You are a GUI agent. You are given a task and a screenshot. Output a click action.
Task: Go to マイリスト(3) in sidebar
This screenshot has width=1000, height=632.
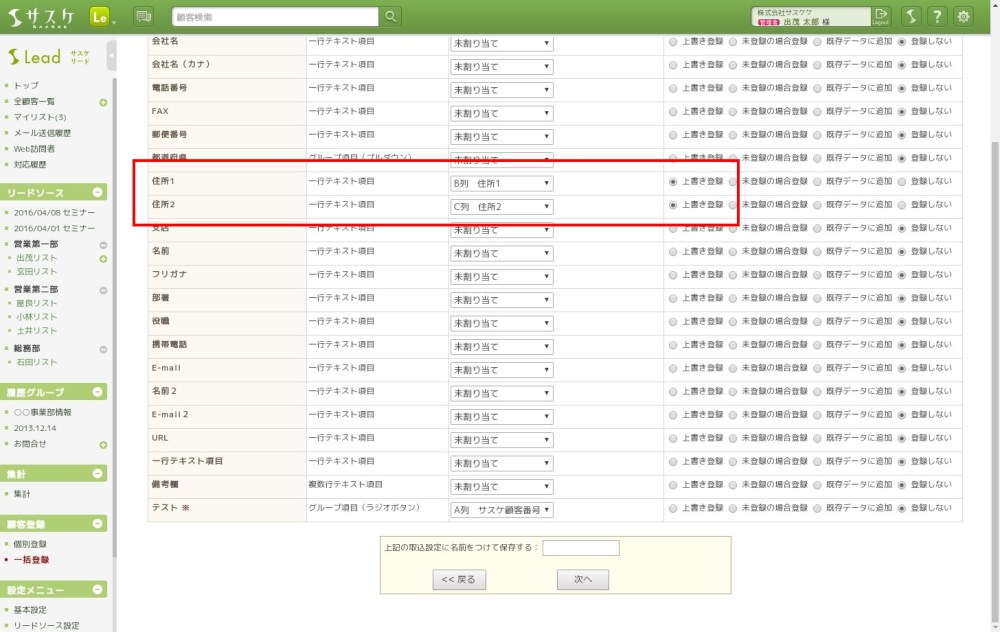(40, 117)
